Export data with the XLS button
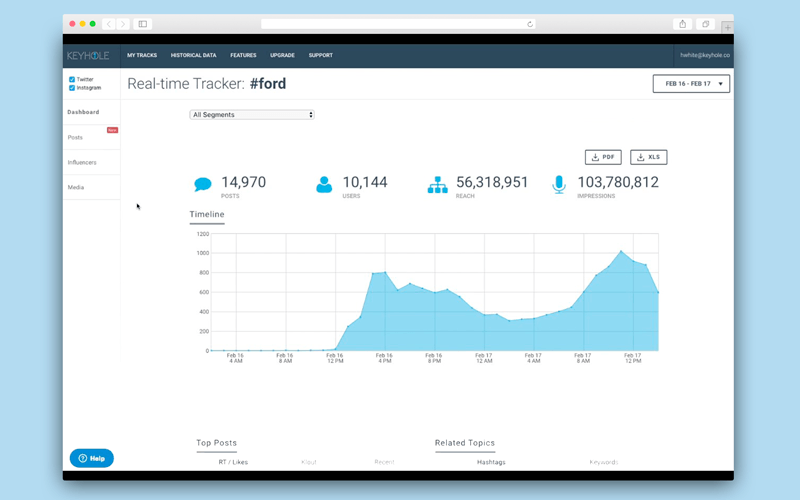 (x=648, y=157)
